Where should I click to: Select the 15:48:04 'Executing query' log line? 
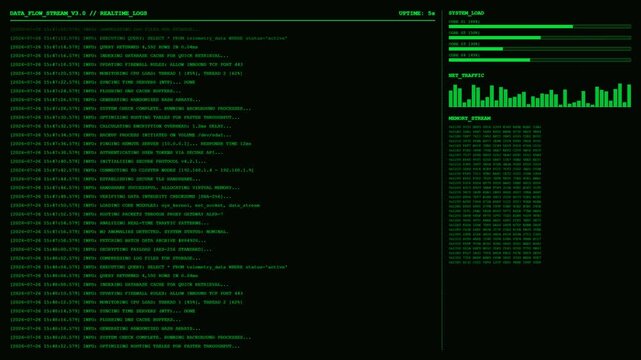tap(148, 267)
